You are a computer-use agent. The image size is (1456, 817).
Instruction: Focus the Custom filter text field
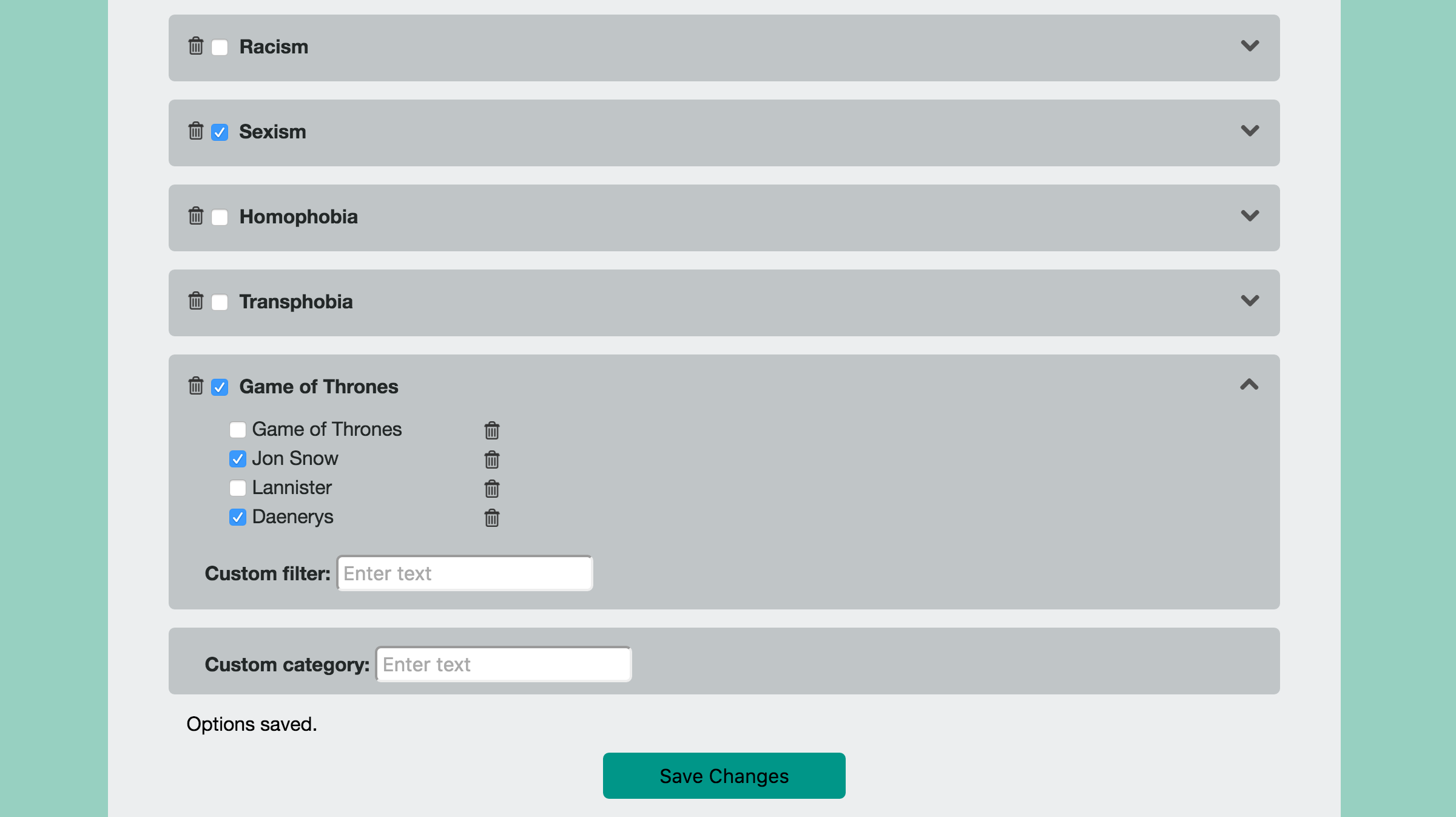[465, 573]
